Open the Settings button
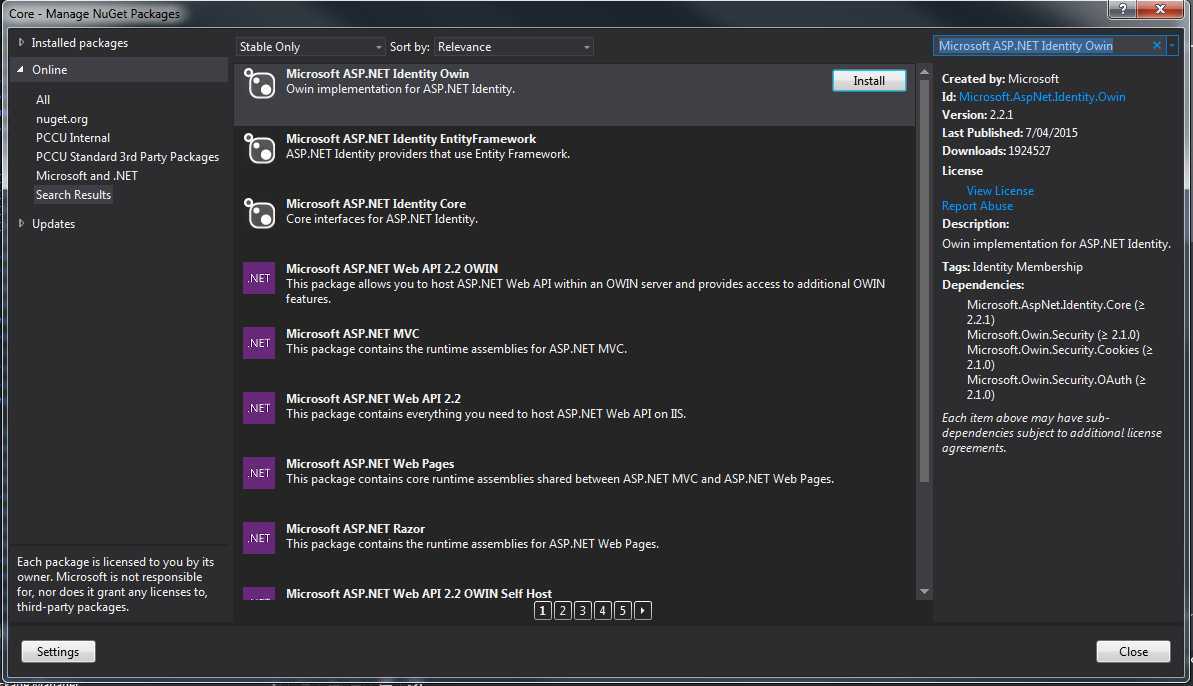Viewport: 1193px width, 686px height. point(58,652)
